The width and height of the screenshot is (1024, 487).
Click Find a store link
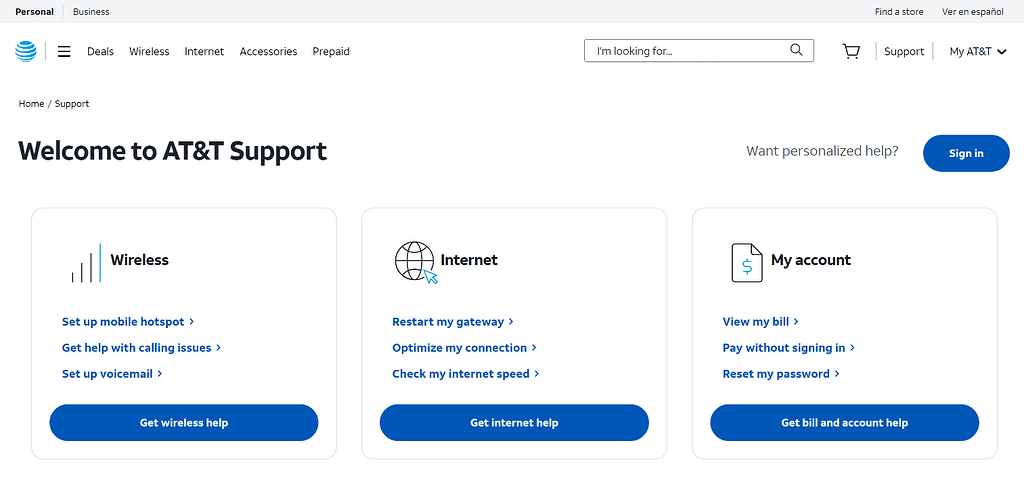click(x=899, y=12)
